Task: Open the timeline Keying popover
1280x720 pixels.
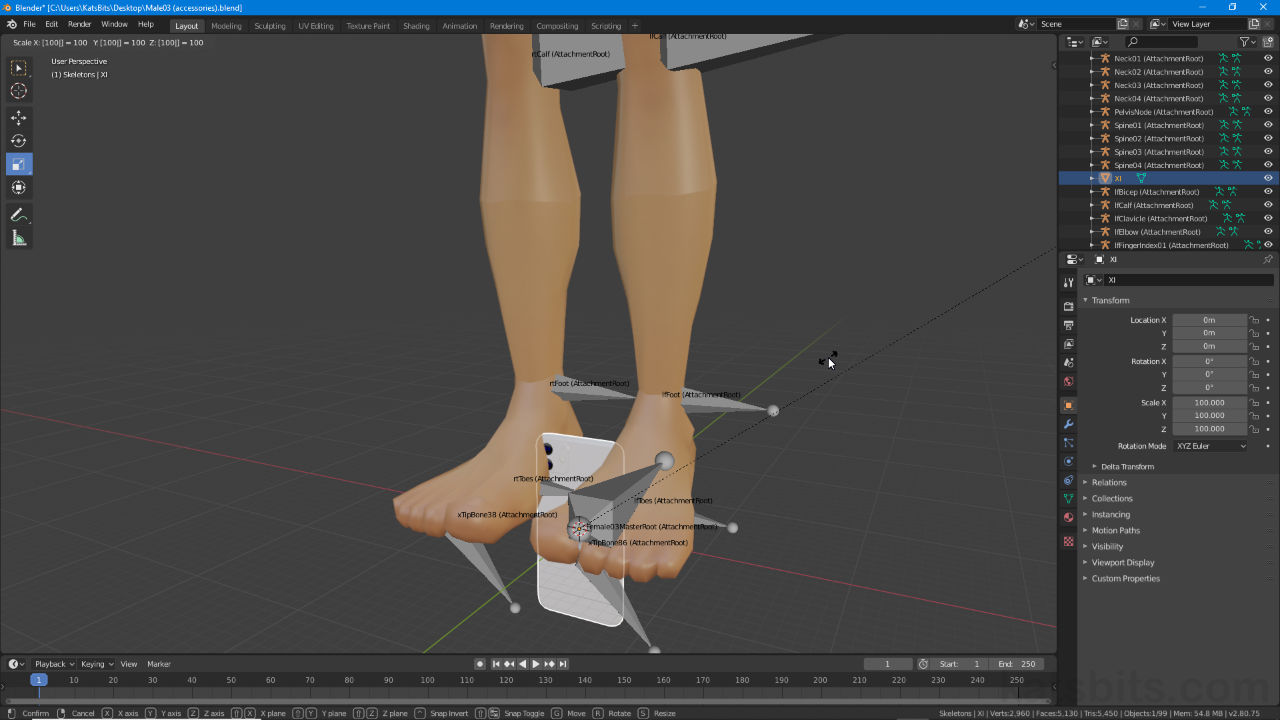Action: coord(96,664)
